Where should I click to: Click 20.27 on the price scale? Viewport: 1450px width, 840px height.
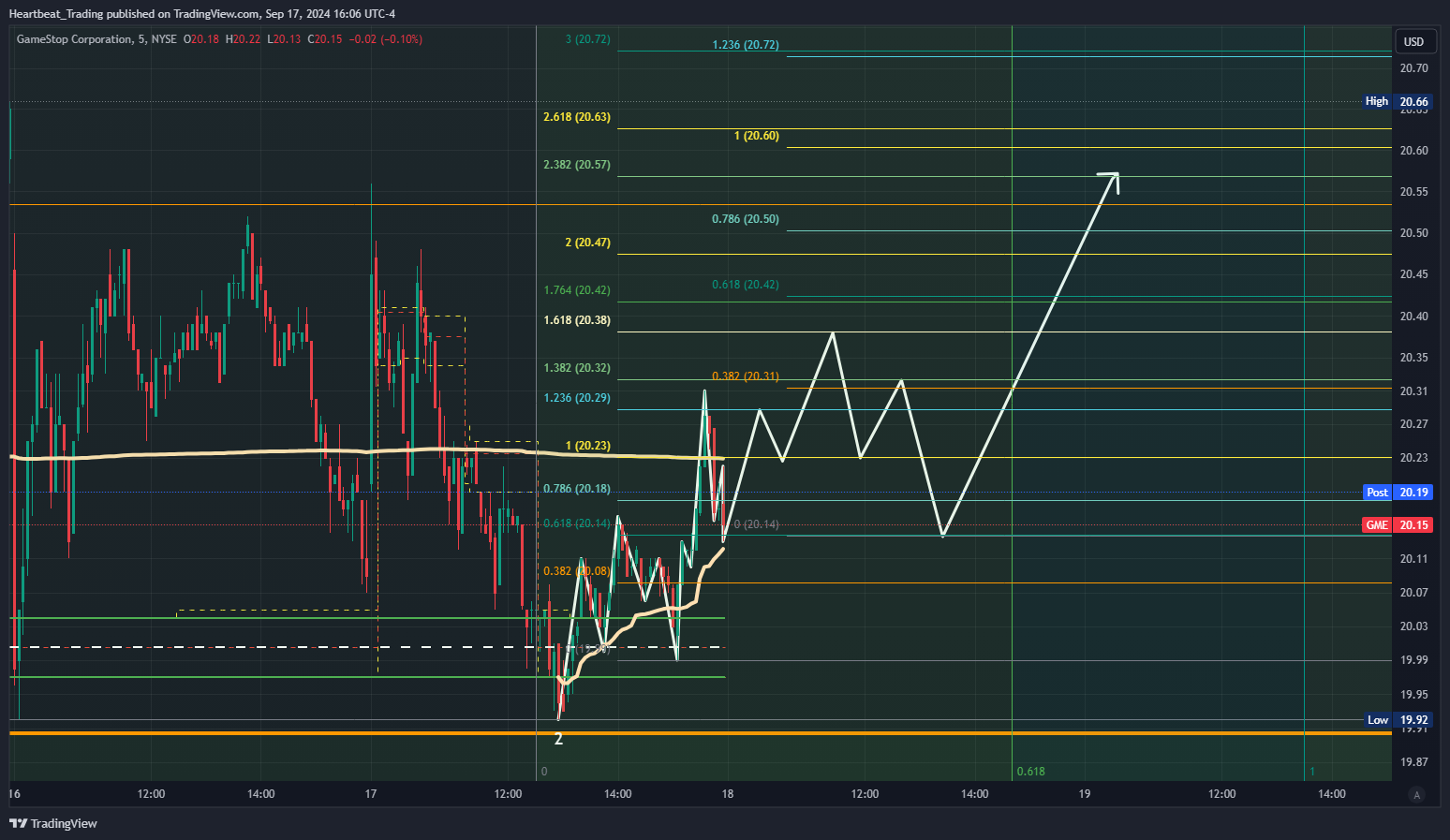(1414, 424)
